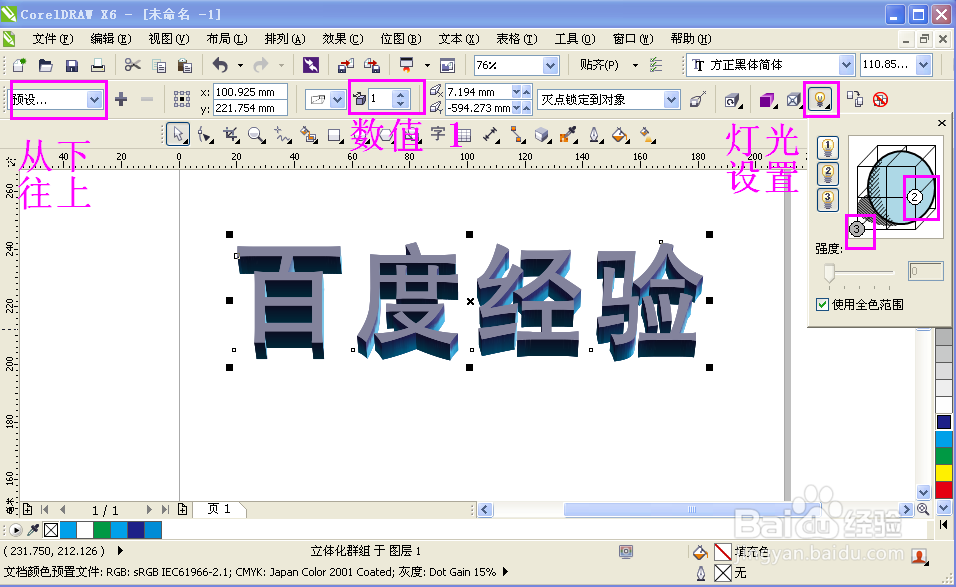Open the 灭点锁定到对象 vanishing point dropdown
This screenshot has height=587, width=956.
(671, 99)
